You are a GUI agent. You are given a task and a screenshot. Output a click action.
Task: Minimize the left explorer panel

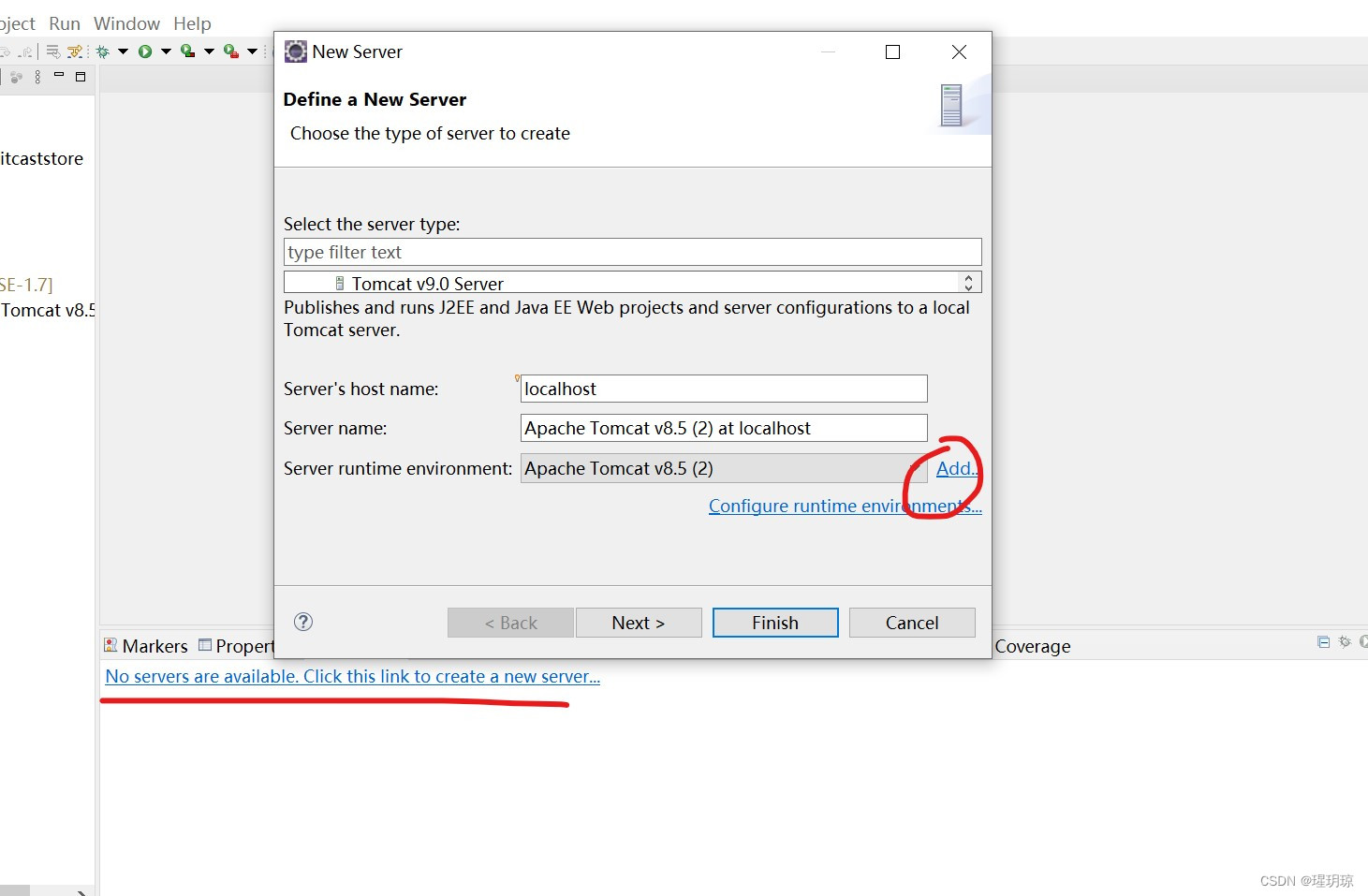click(59, 74)
